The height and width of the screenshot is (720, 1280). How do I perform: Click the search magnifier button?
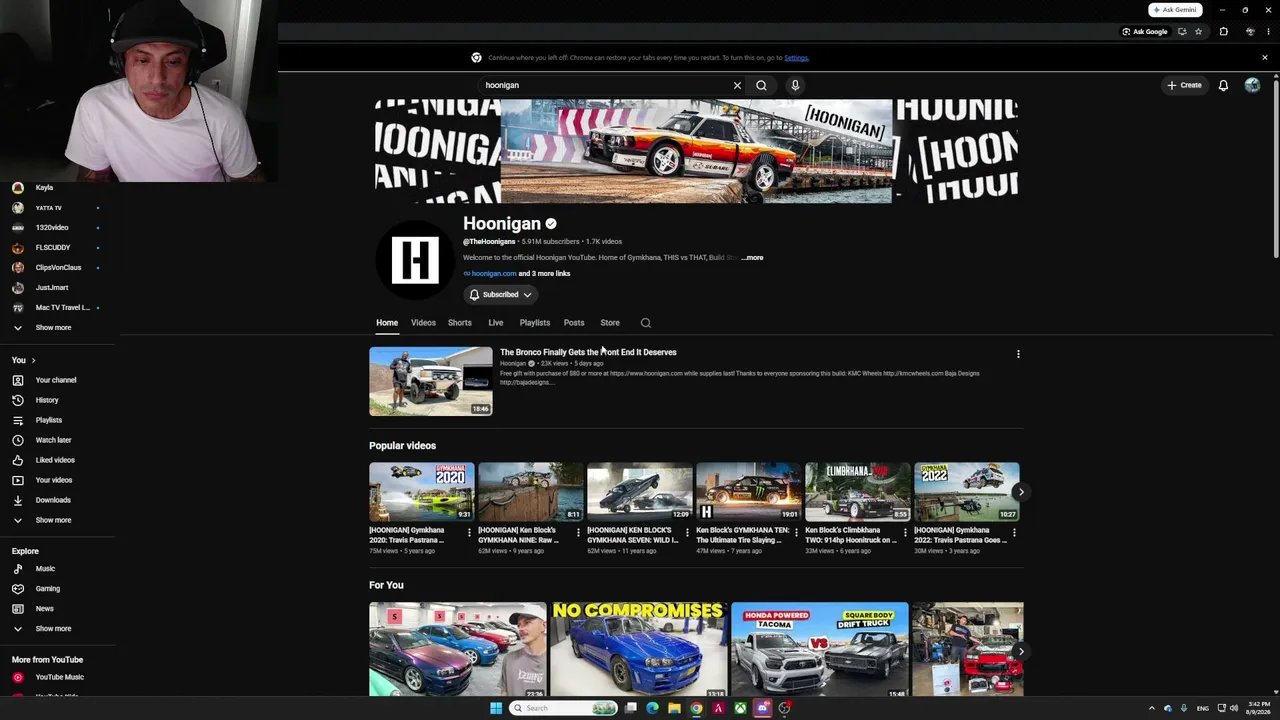pos(761,85)
